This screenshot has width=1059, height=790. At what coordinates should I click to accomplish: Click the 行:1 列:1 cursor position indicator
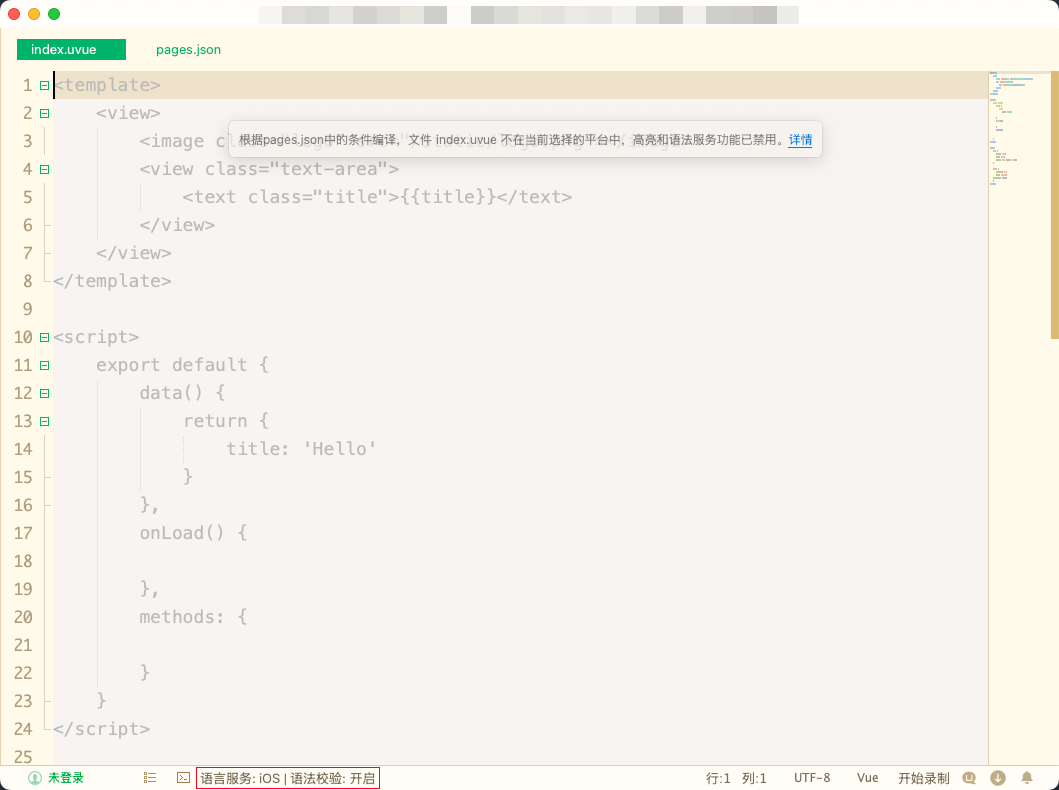[736, 779]
